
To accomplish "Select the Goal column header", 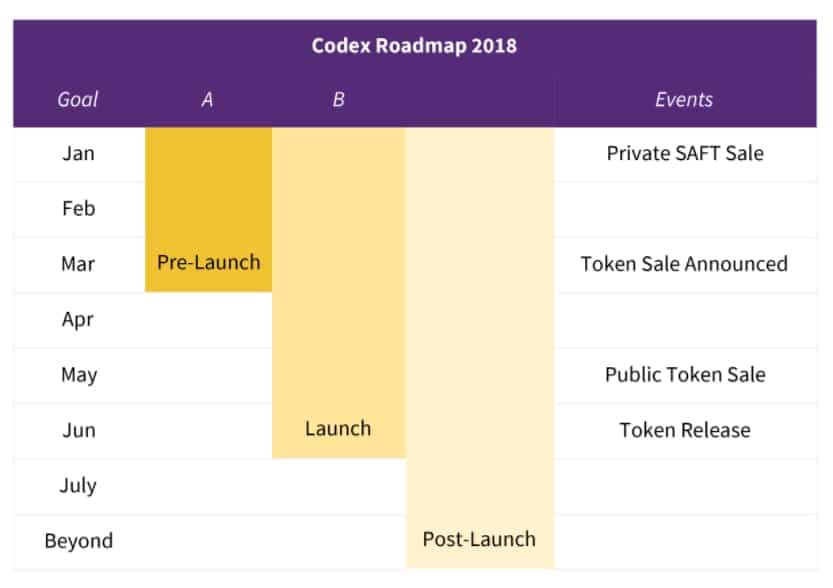I will (x=78, y=99).
